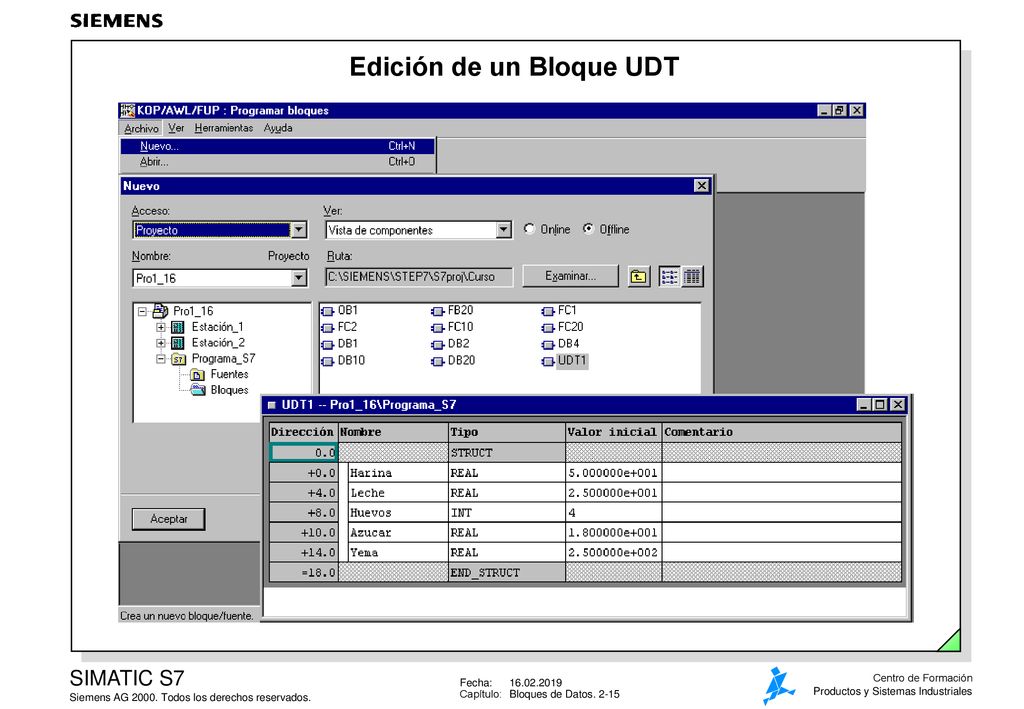The width and height of the screenshot is (1024, 709).
Task: Click the Examinar... button
Action: point(570,276)
